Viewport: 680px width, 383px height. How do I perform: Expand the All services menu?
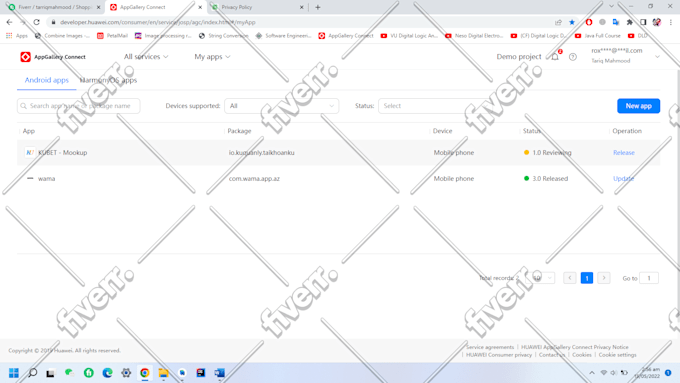tap(146, 57)
